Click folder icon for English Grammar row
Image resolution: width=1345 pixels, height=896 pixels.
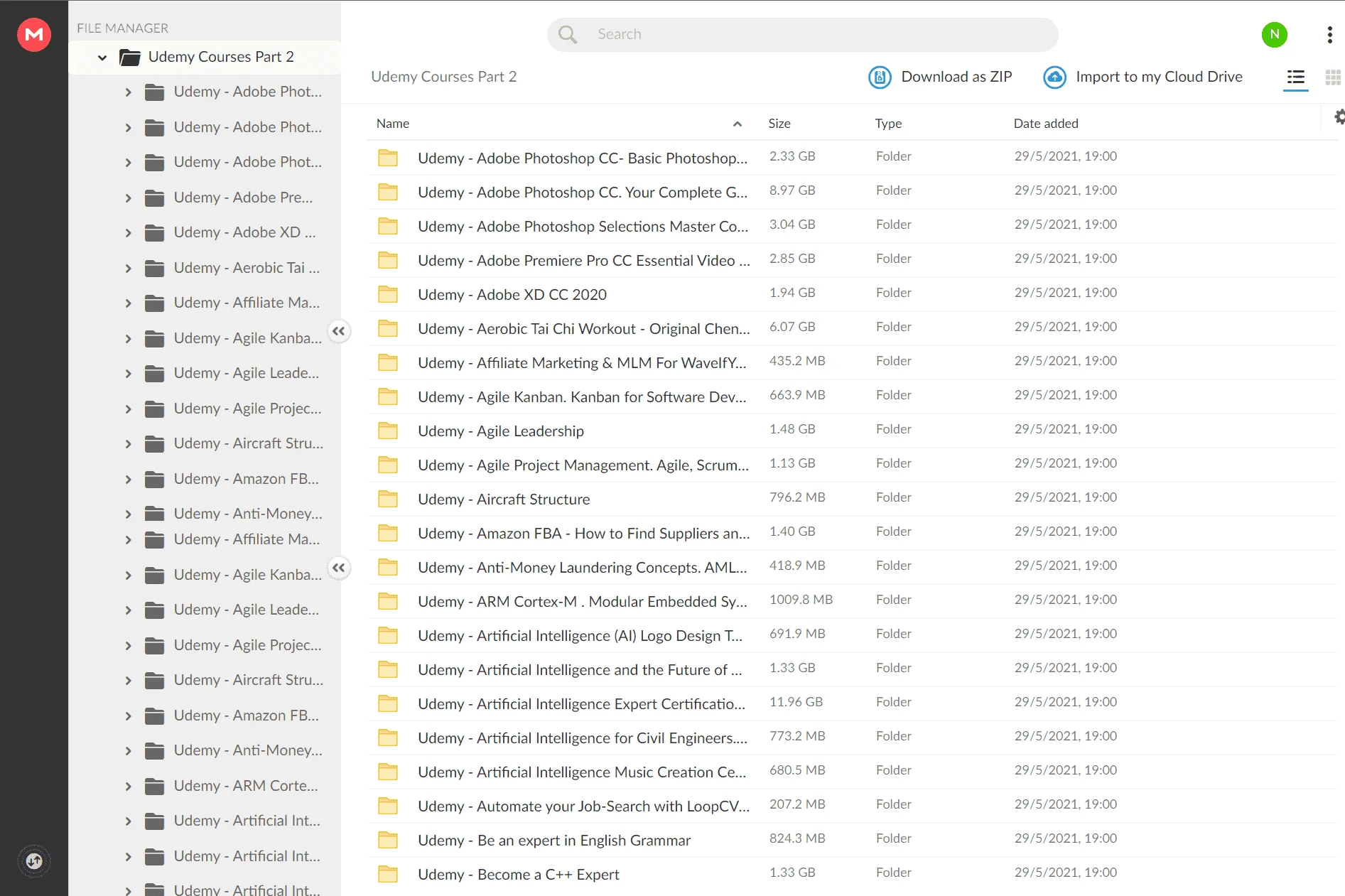pos(388,839)
